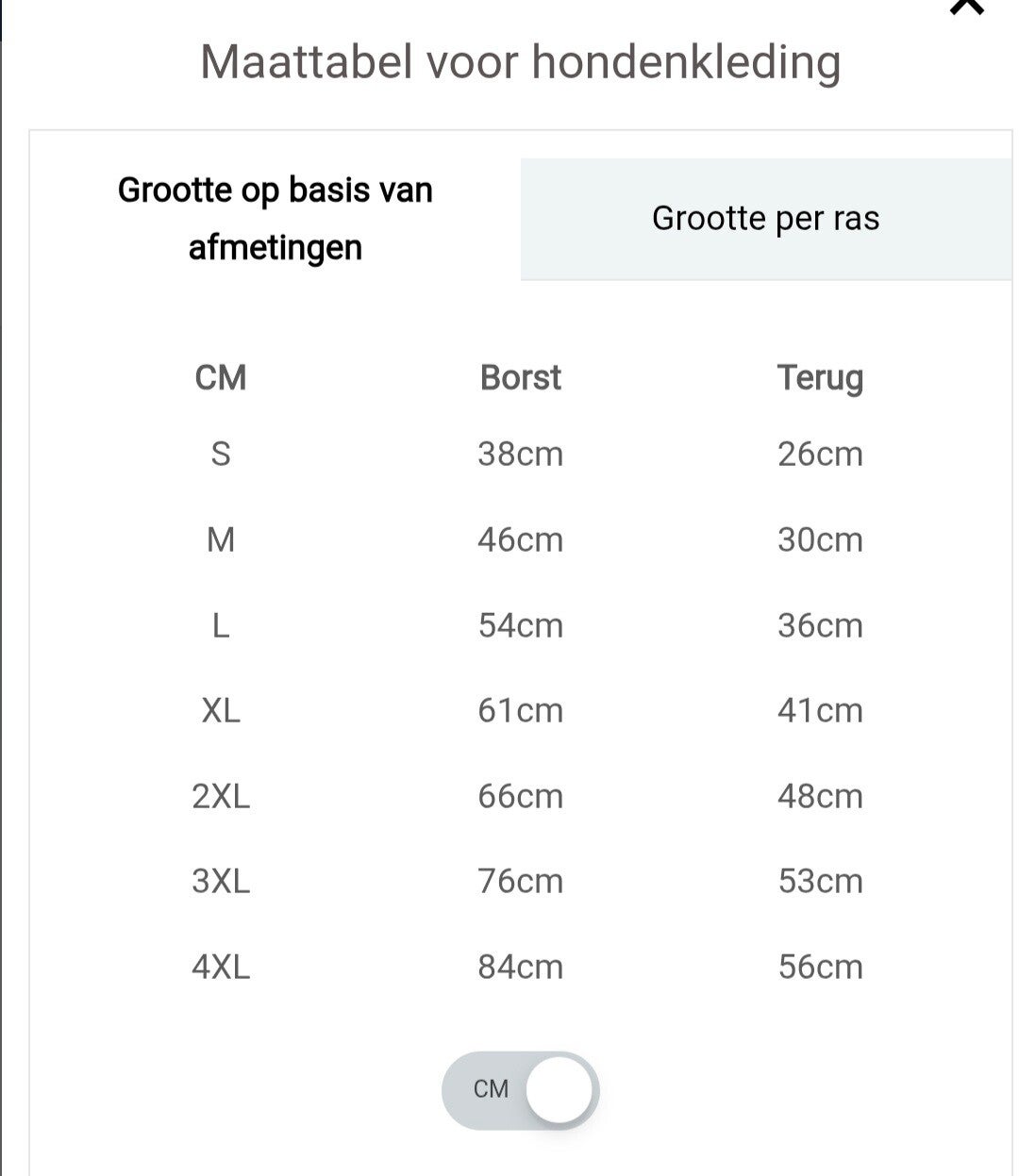Click the 26cm back length value
The height and width of the screenshot is (1176, 1019).
click(x=820, y=455)
